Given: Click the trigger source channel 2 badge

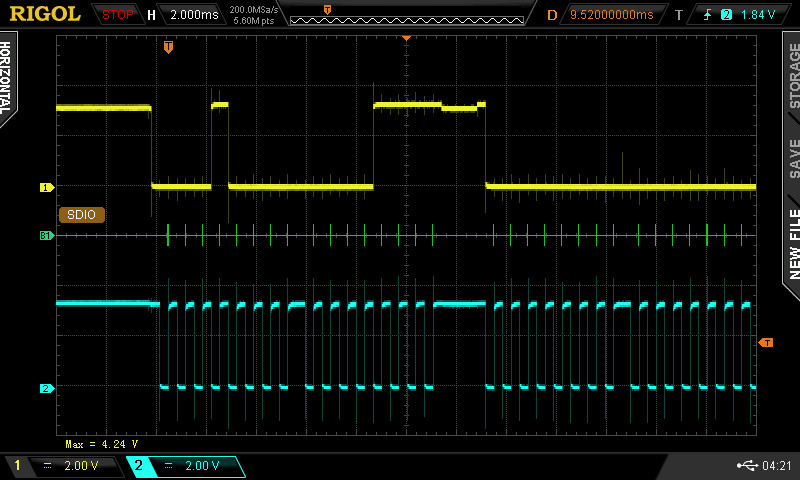Looking at the screenshot, I should (726, 15).
